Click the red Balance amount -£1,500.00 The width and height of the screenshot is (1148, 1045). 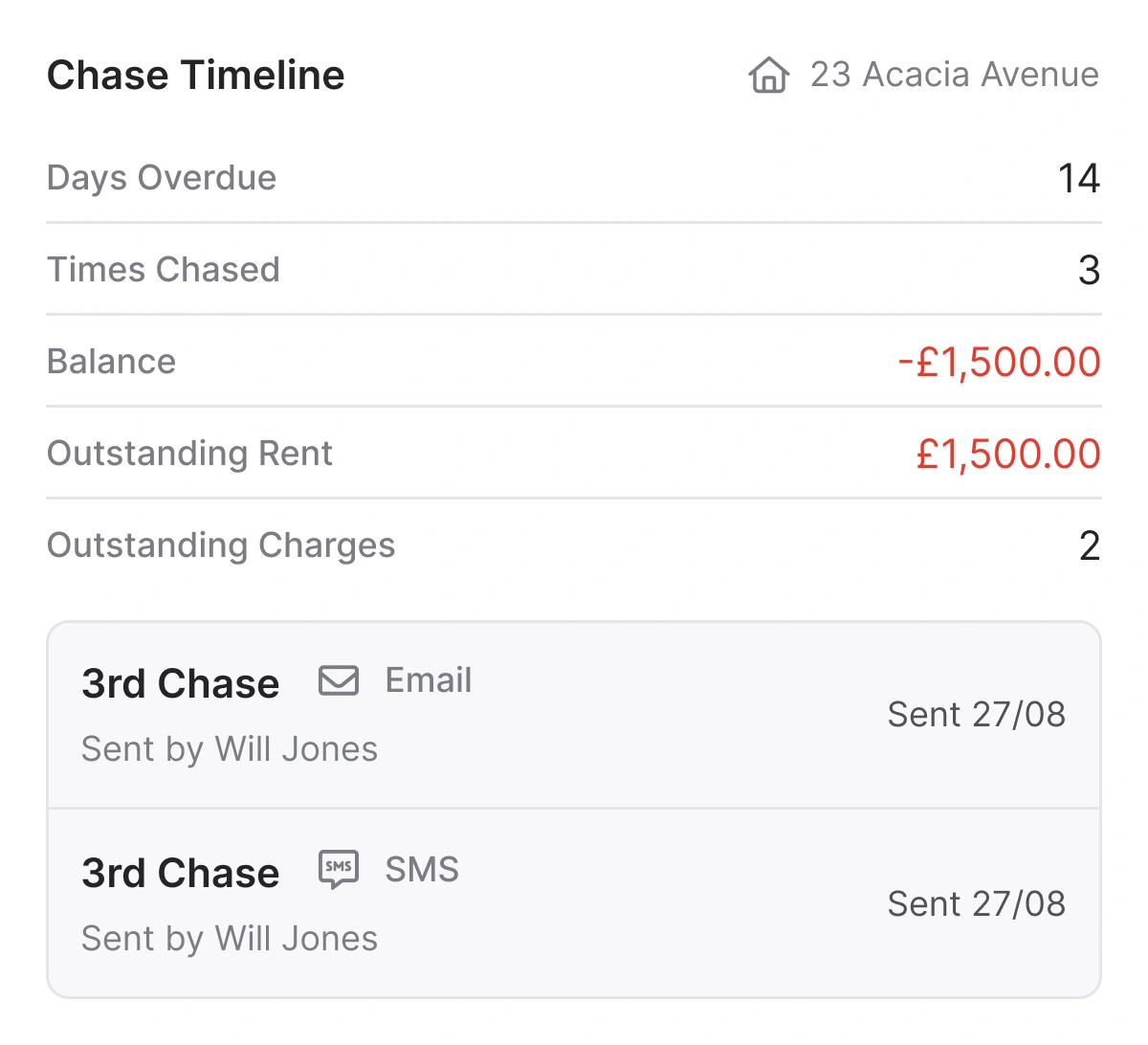click(x=998, y=362)
